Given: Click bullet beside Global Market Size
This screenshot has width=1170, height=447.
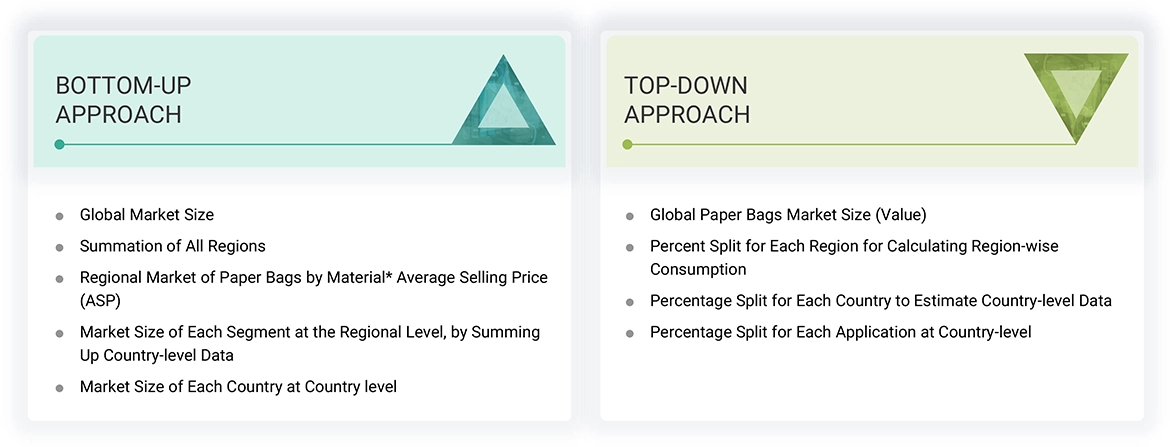Looking at the screenshot, I should pyautogui.click(x=60, y=216).
